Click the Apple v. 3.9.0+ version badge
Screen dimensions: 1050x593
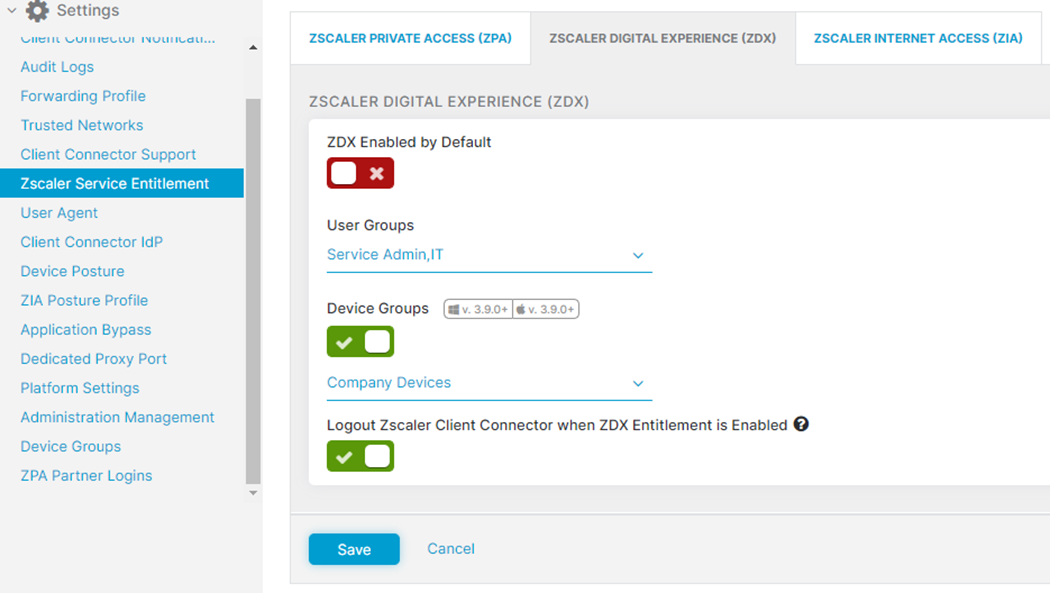point(546,309)
